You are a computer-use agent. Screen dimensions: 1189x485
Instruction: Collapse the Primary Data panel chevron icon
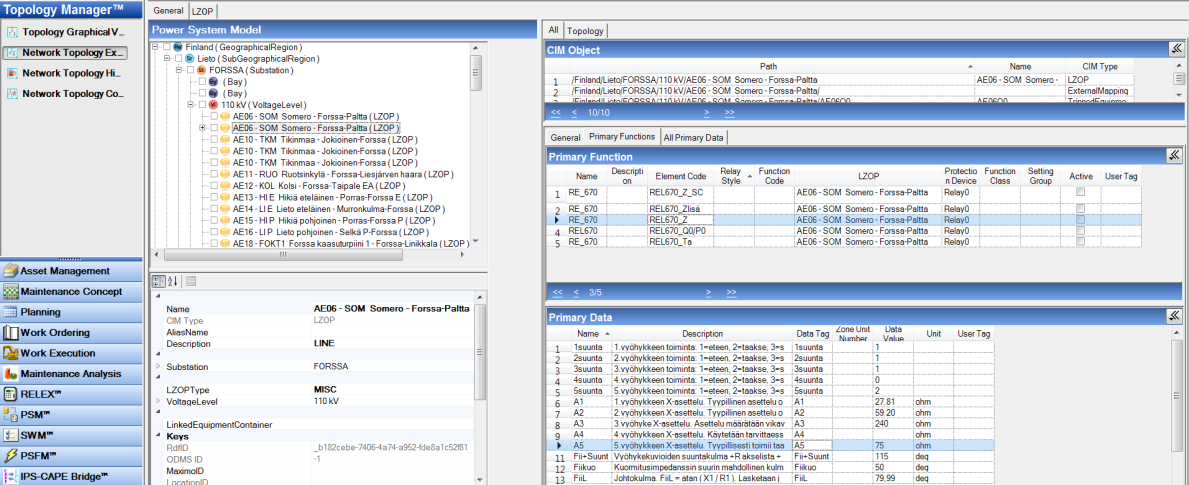[x=1174, y=317]
